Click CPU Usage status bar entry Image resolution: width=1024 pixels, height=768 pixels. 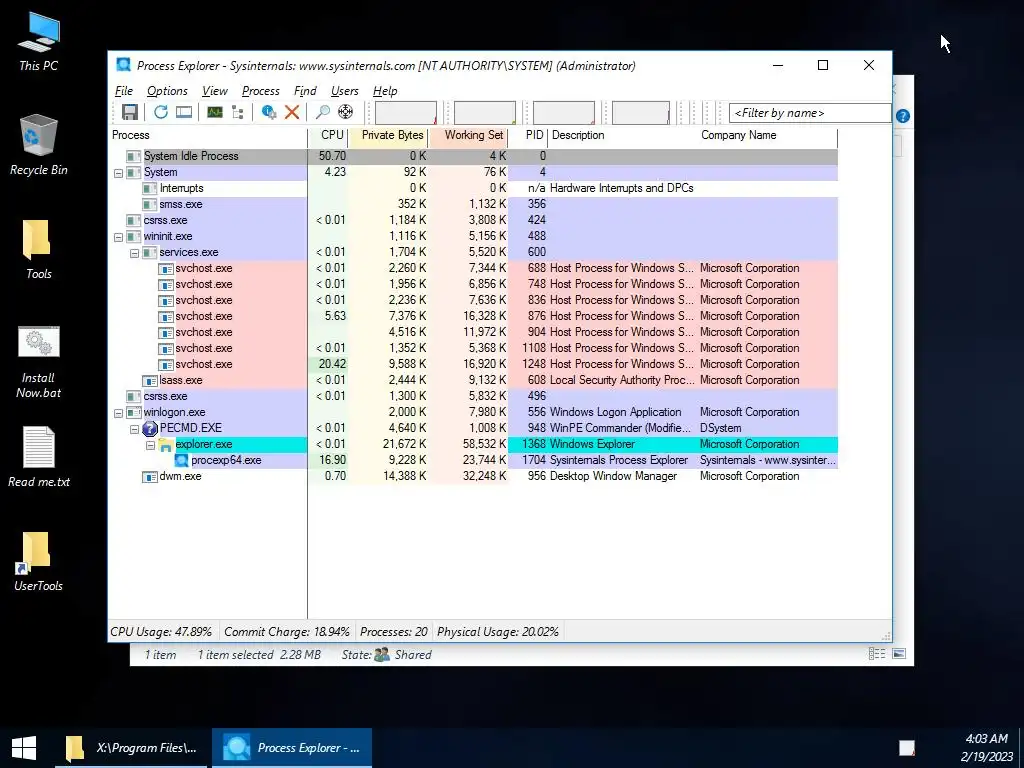coord(161,632)
